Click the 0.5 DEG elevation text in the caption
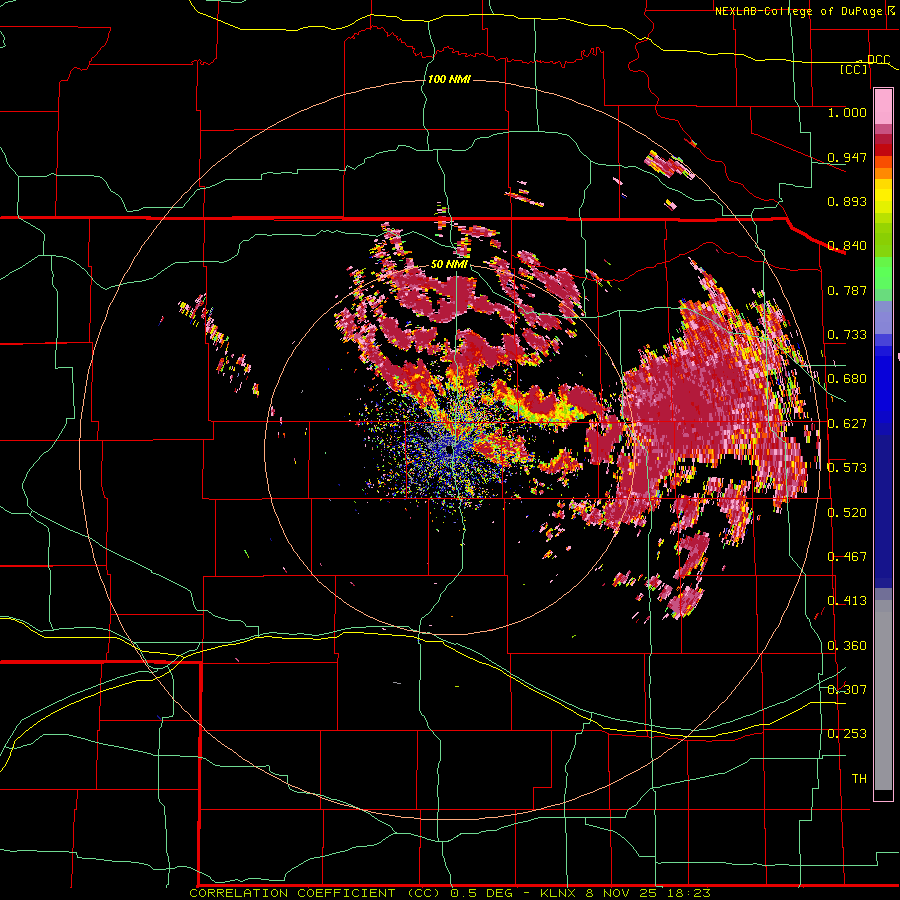 pos(483,893)
